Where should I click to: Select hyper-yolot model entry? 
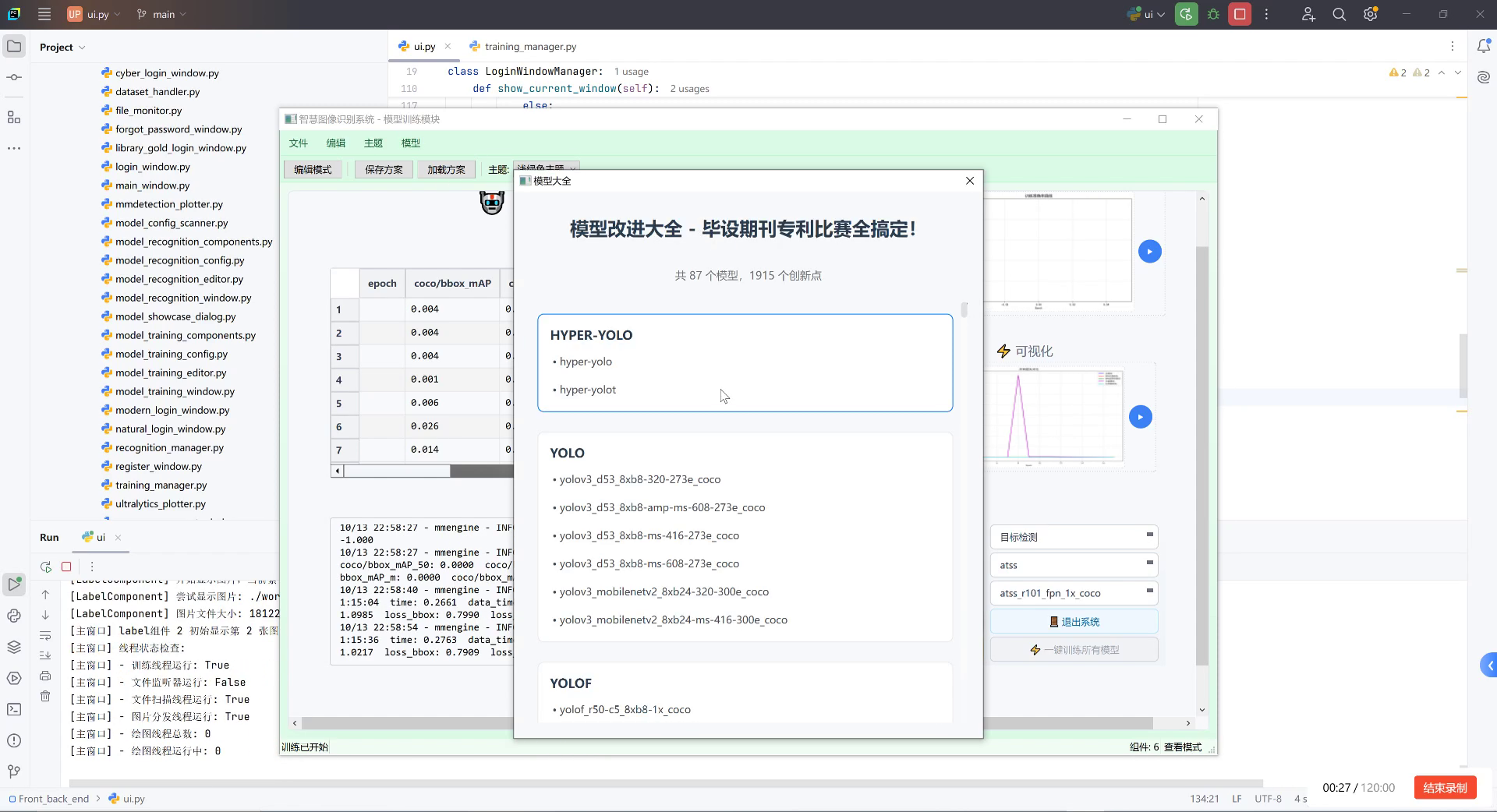coord(588,390)
